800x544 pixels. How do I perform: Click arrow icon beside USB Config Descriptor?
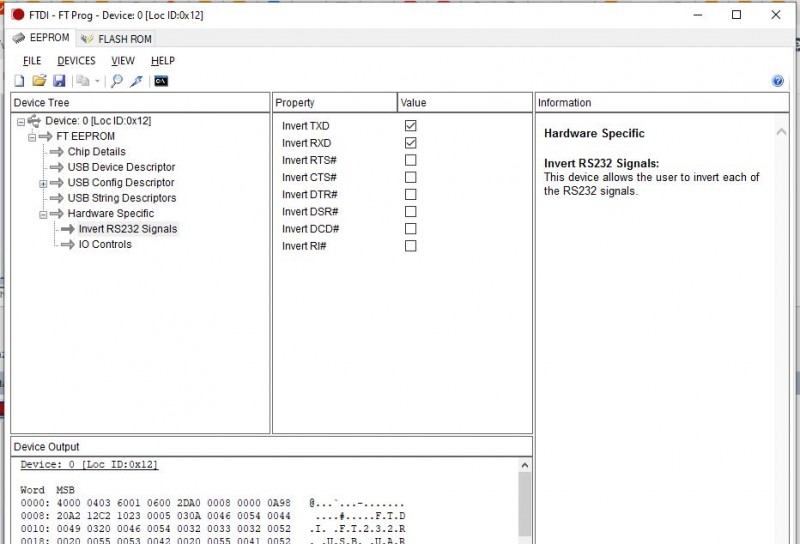pyautogui.click(x=57, y=183)
